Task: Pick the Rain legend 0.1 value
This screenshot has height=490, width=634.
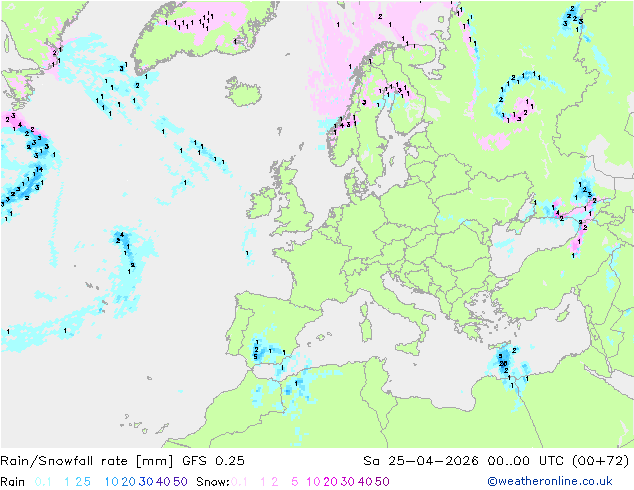Action: pos(43,482)
